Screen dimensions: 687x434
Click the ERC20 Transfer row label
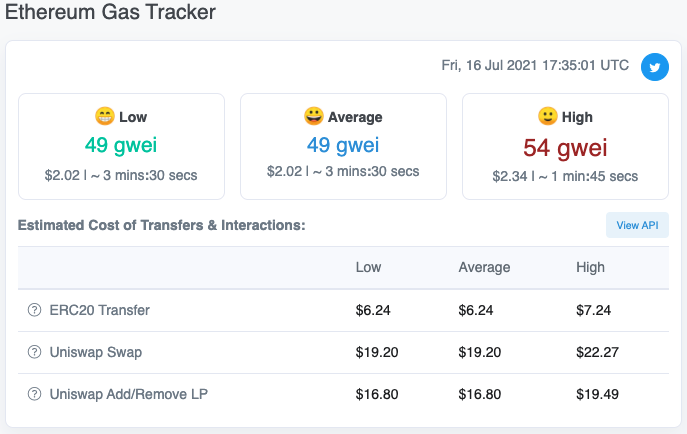pyautogui.click(x=99, y=310)
